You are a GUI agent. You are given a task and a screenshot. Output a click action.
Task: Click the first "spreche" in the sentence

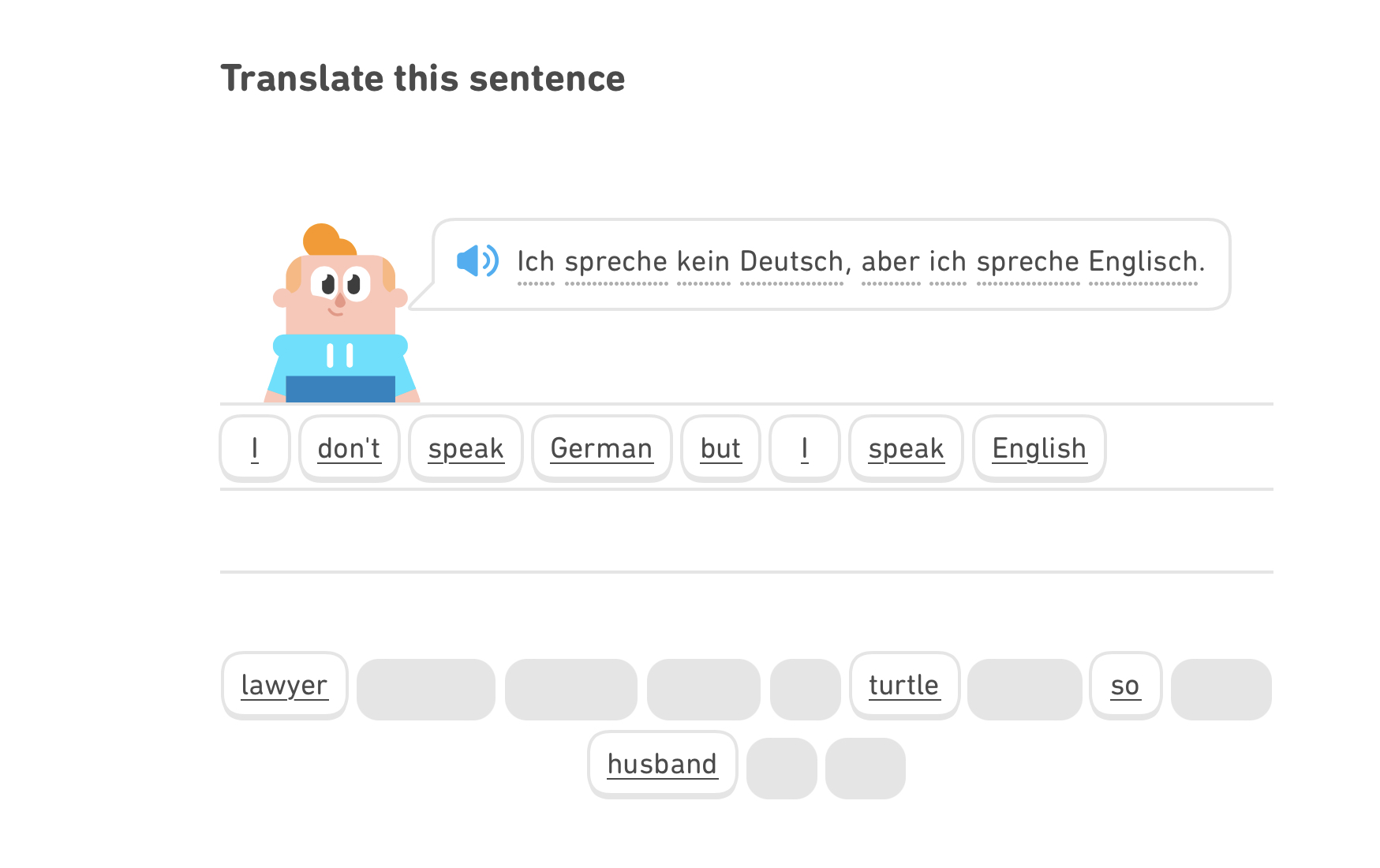[x=616, y=262]
